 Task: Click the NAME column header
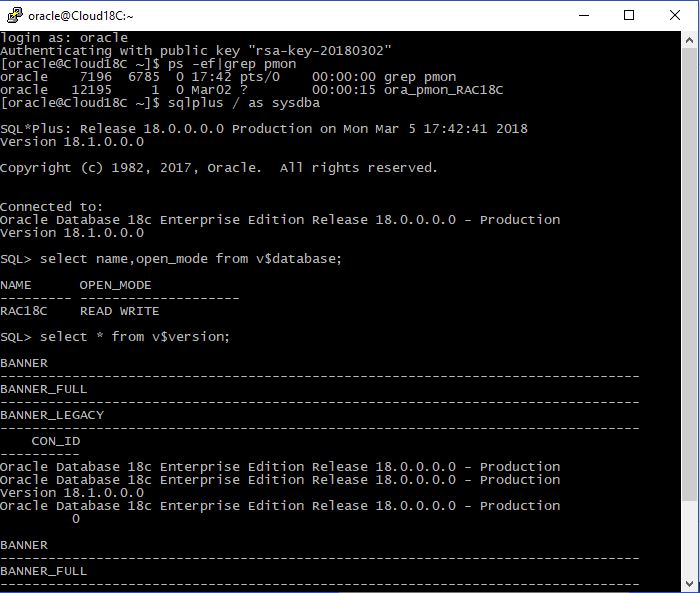[x=16, y=285]
